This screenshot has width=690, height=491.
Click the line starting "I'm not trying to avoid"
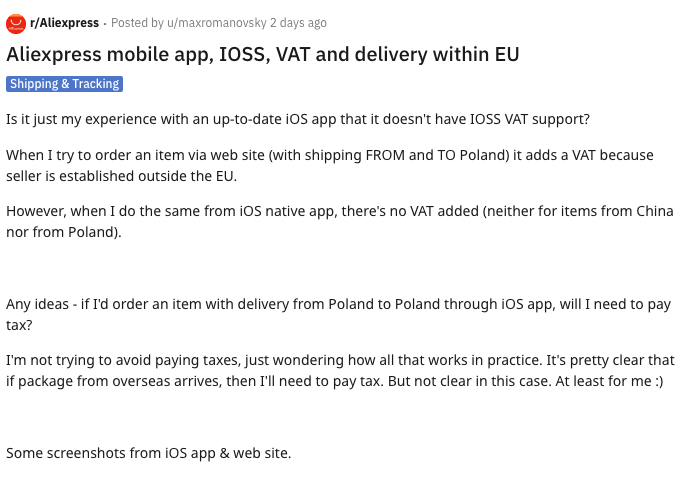coord(340,360)
